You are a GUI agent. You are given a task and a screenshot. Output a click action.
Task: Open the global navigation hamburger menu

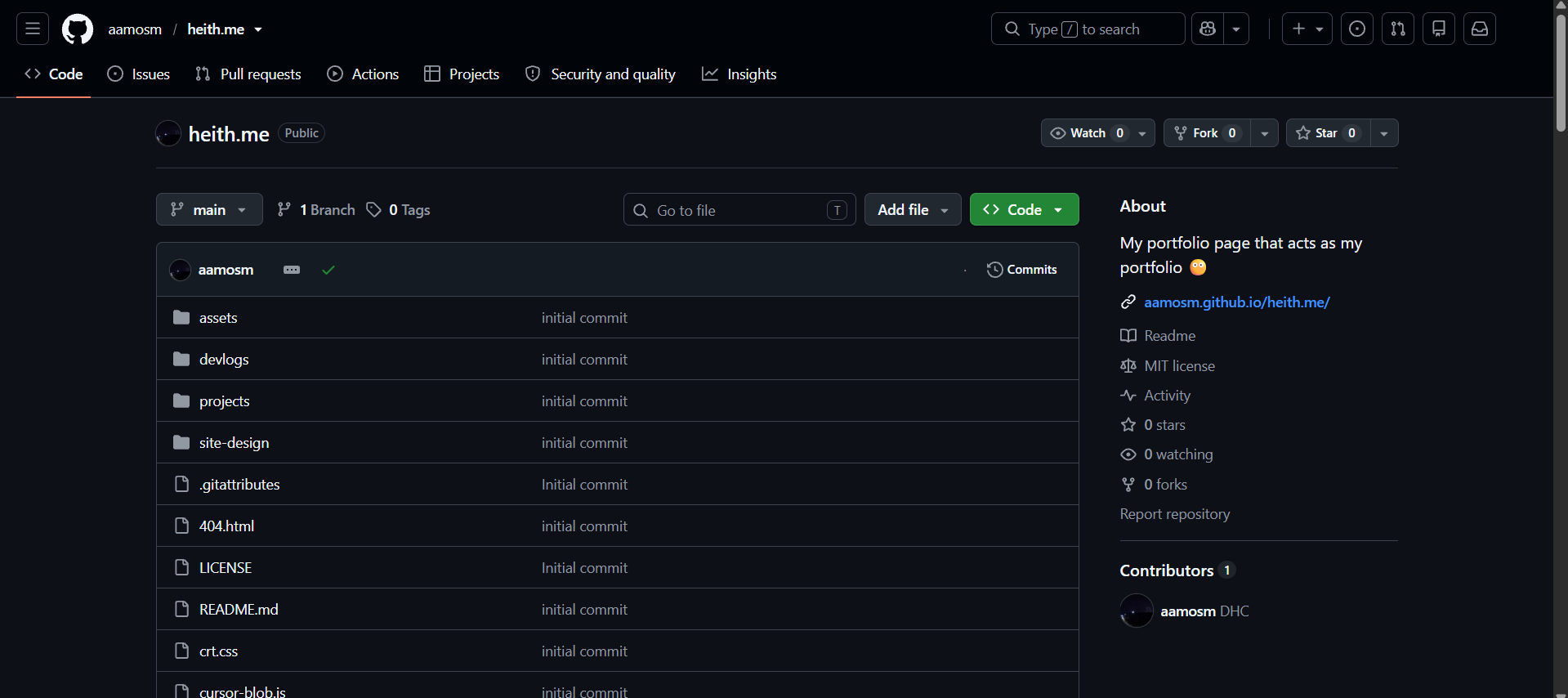33,29
